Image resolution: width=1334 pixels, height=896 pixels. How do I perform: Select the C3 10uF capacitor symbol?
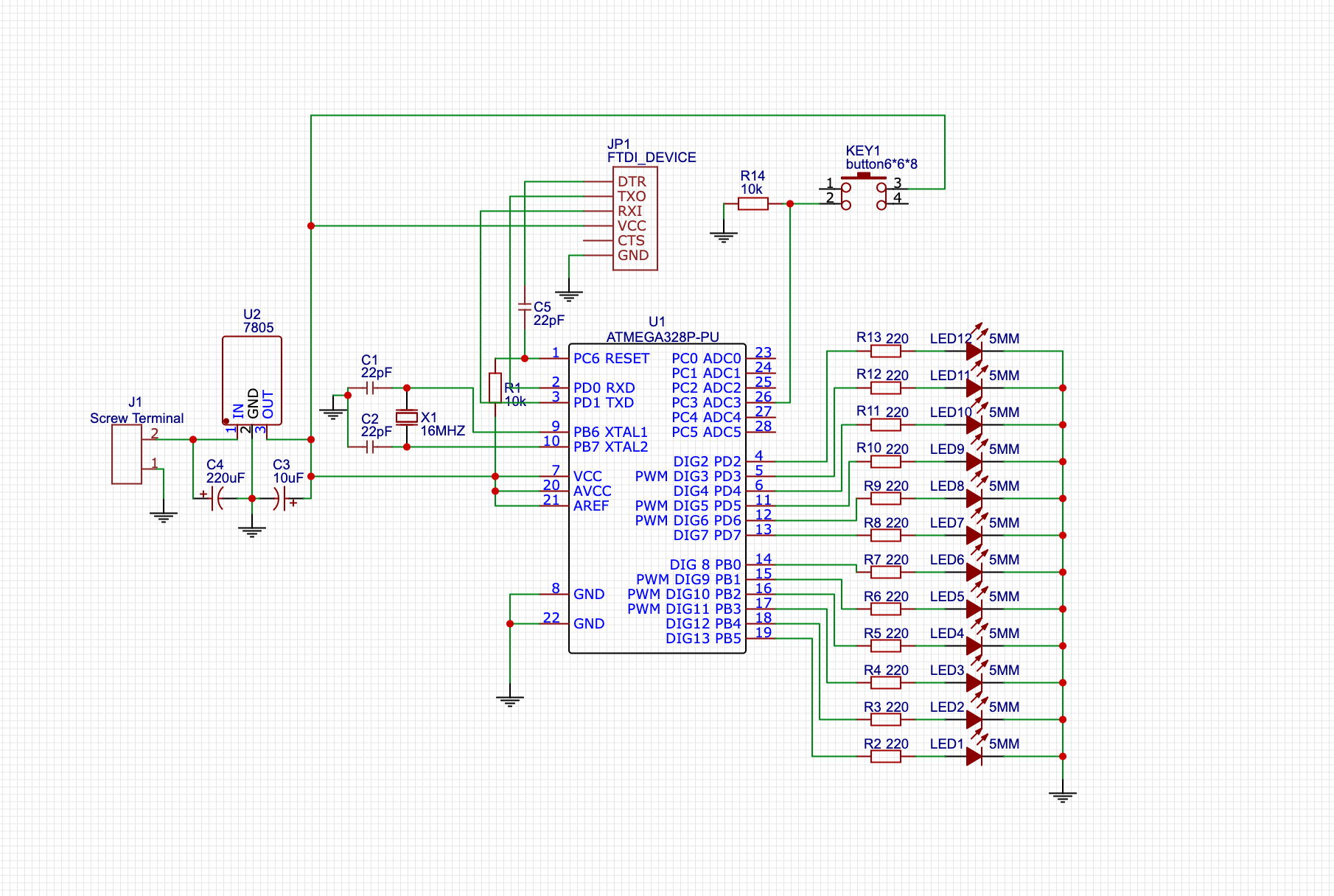coord(281,499)
